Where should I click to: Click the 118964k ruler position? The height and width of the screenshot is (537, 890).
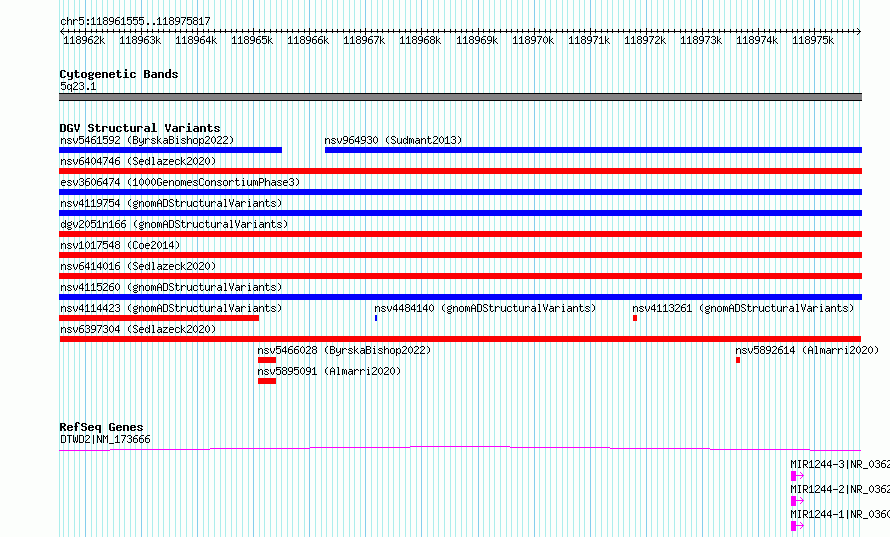coord(196,40)
